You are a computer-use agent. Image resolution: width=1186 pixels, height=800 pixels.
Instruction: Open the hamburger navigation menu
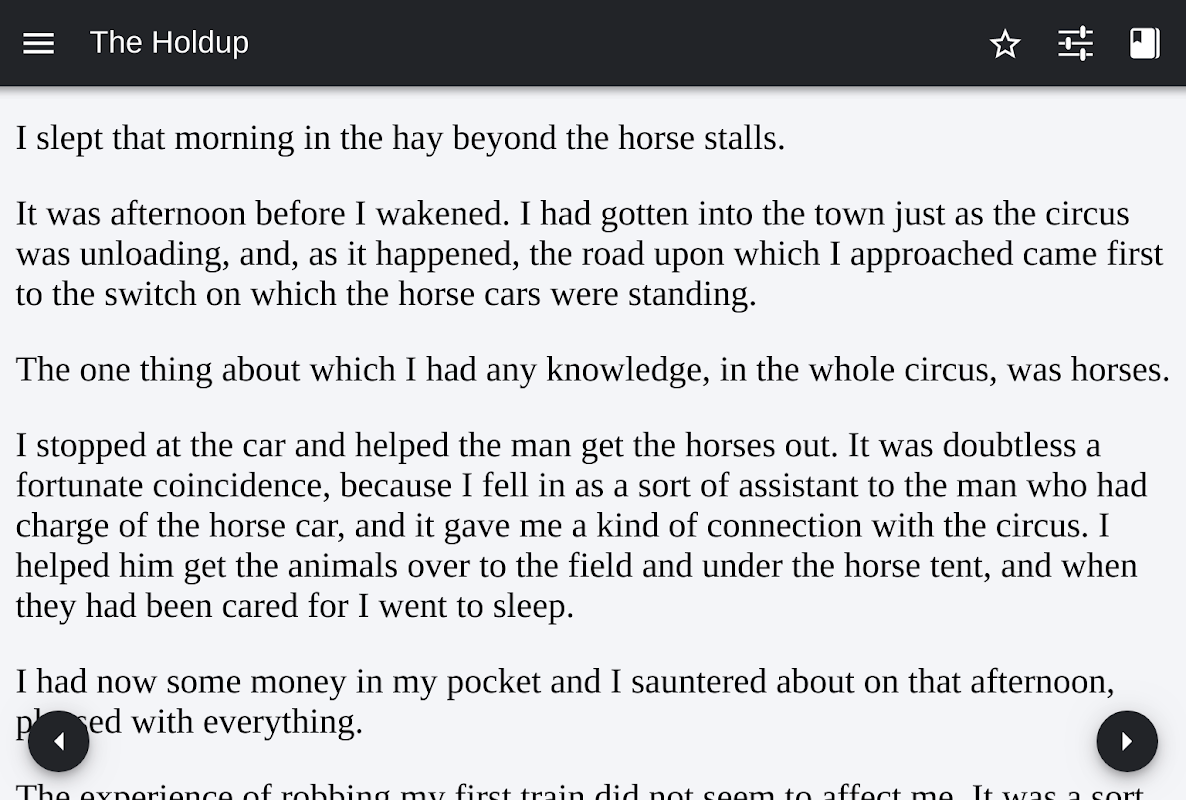(38, 43)
